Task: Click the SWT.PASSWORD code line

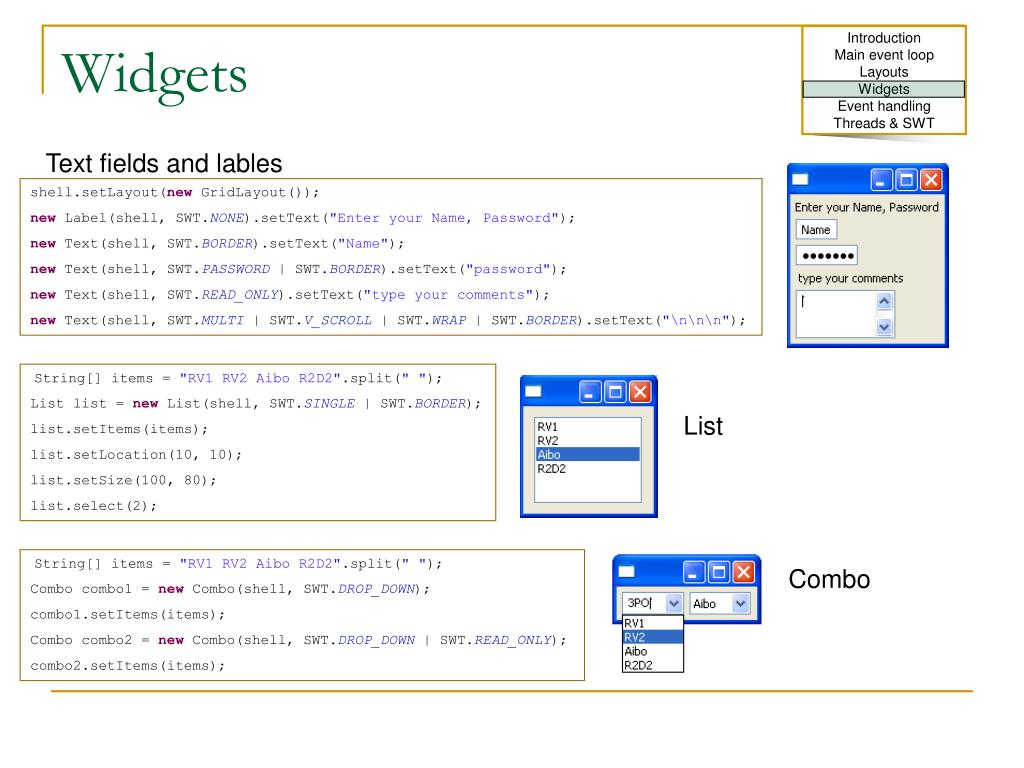Action: click(298, 269)
